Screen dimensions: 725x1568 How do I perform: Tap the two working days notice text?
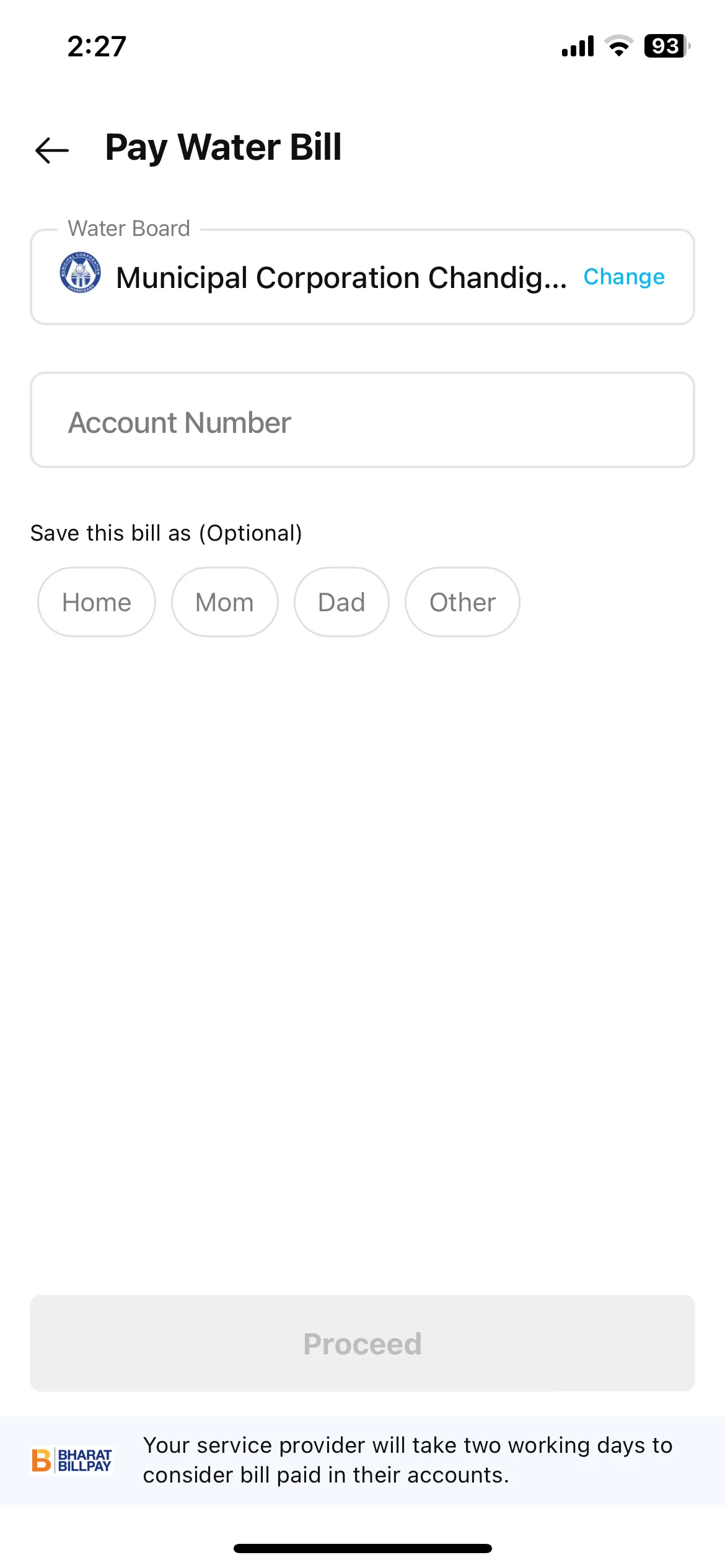(407, 1460)
